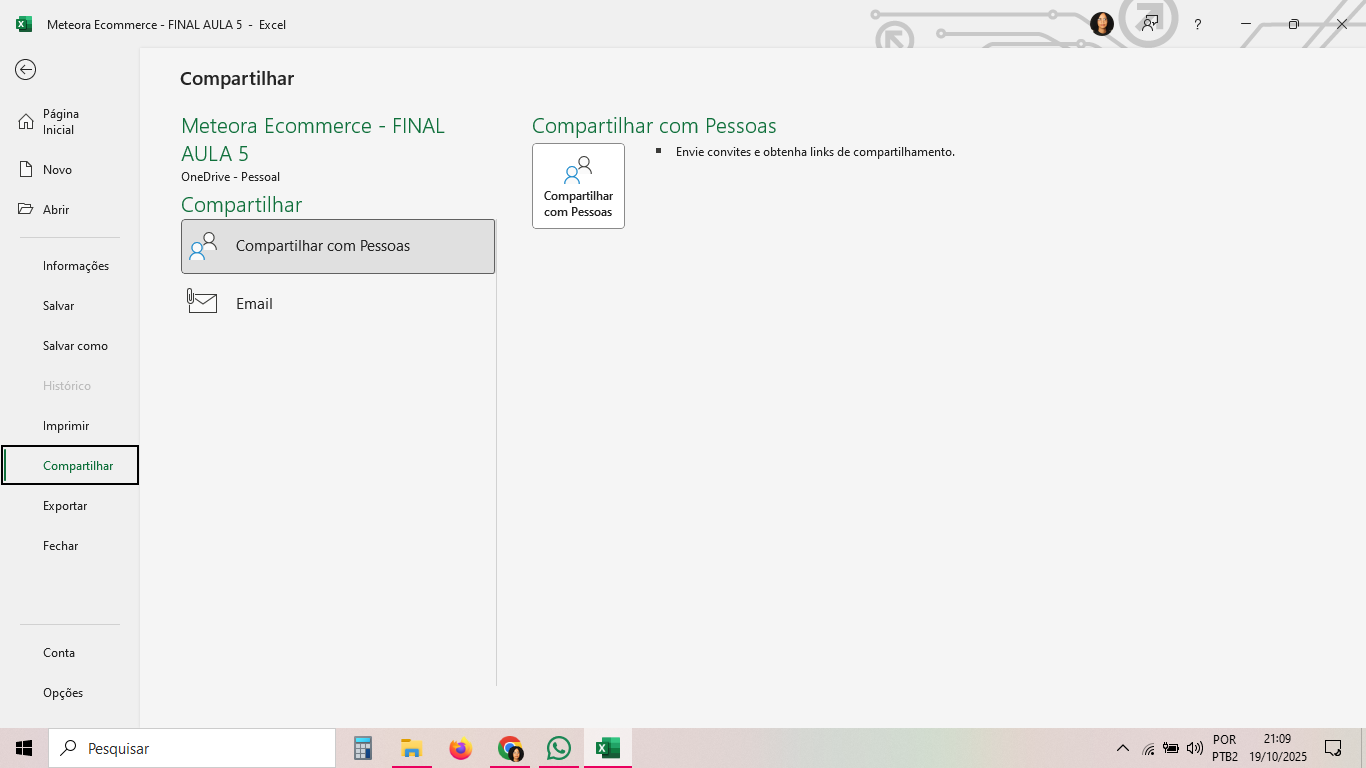The width and height of the screenshot is (1366, 768).
Task: Click the Excel taskbar icon
Action: coord(607,748)
